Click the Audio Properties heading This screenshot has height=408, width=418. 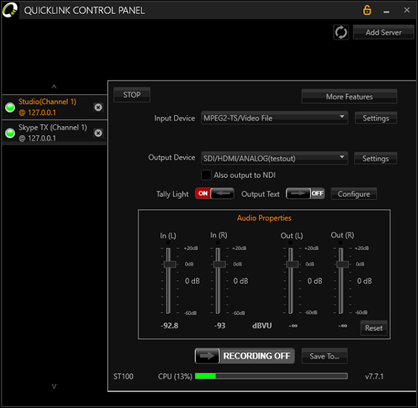(264, 218)
